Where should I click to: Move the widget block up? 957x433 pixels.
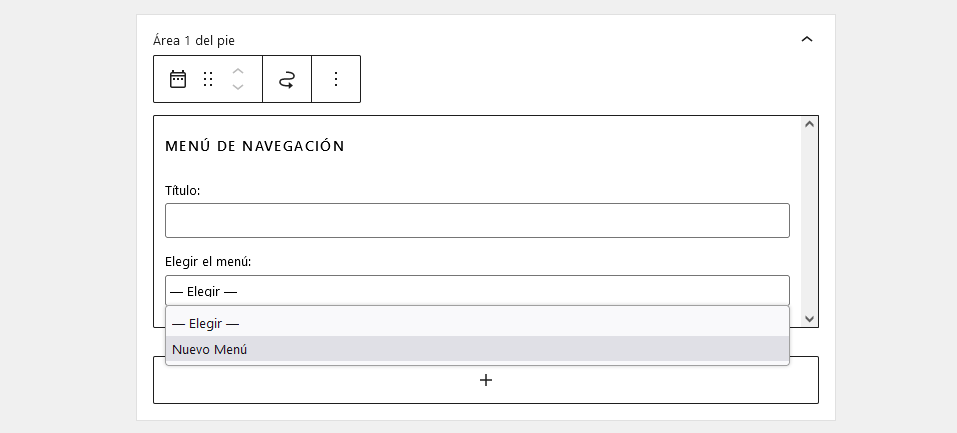click(238, 71)
